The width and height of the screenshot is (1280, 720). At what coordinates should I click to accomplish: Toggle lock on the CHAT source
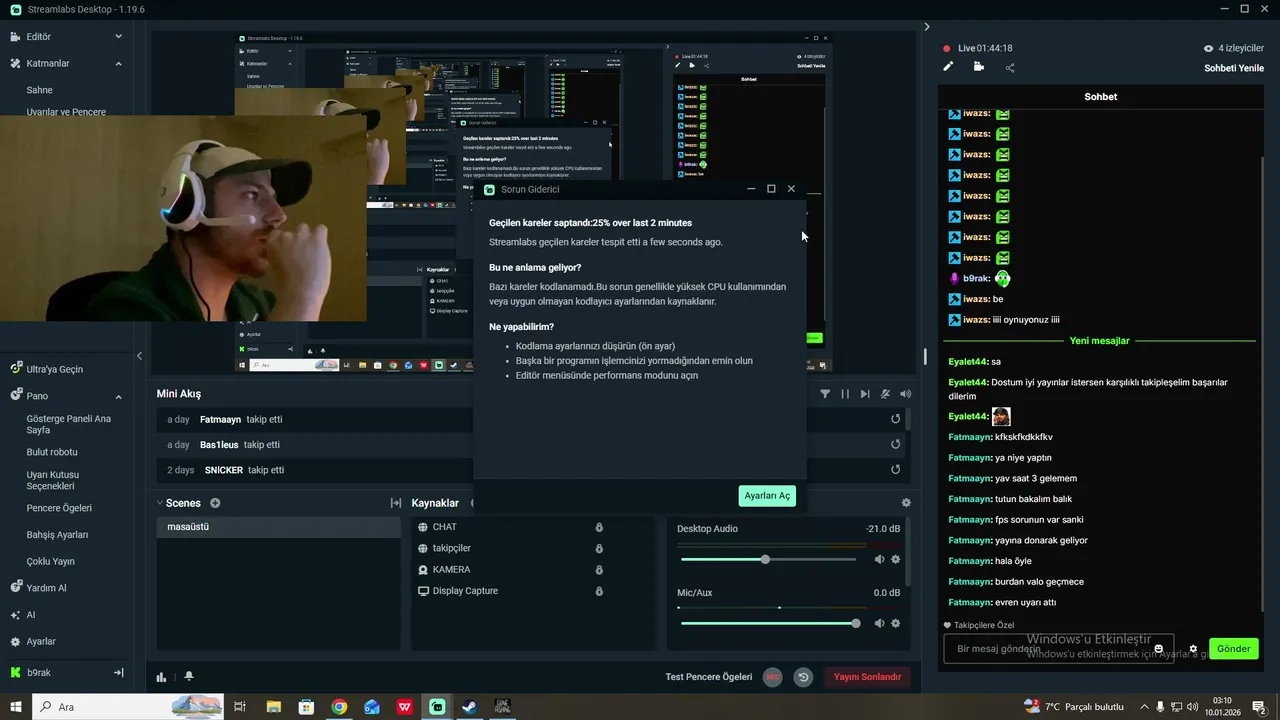pyautogui.click(x=599, y=527)
